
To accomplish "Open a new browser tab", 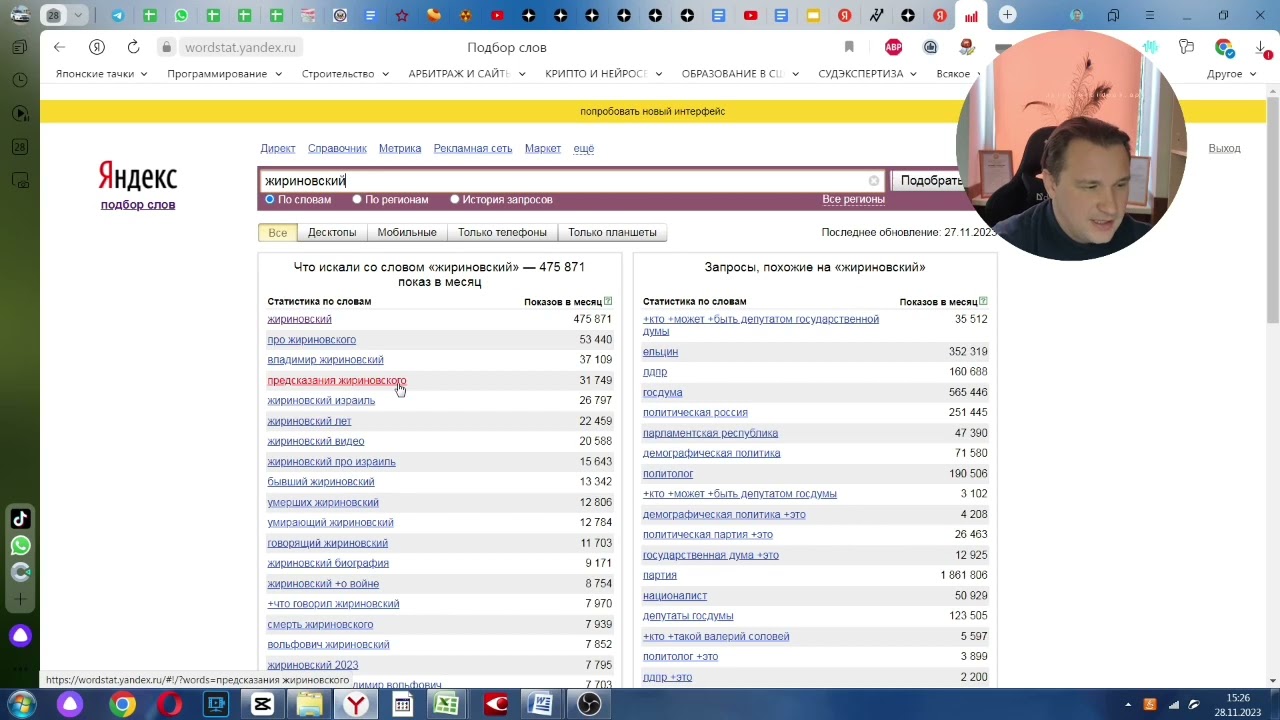I will pos(1007,15).
